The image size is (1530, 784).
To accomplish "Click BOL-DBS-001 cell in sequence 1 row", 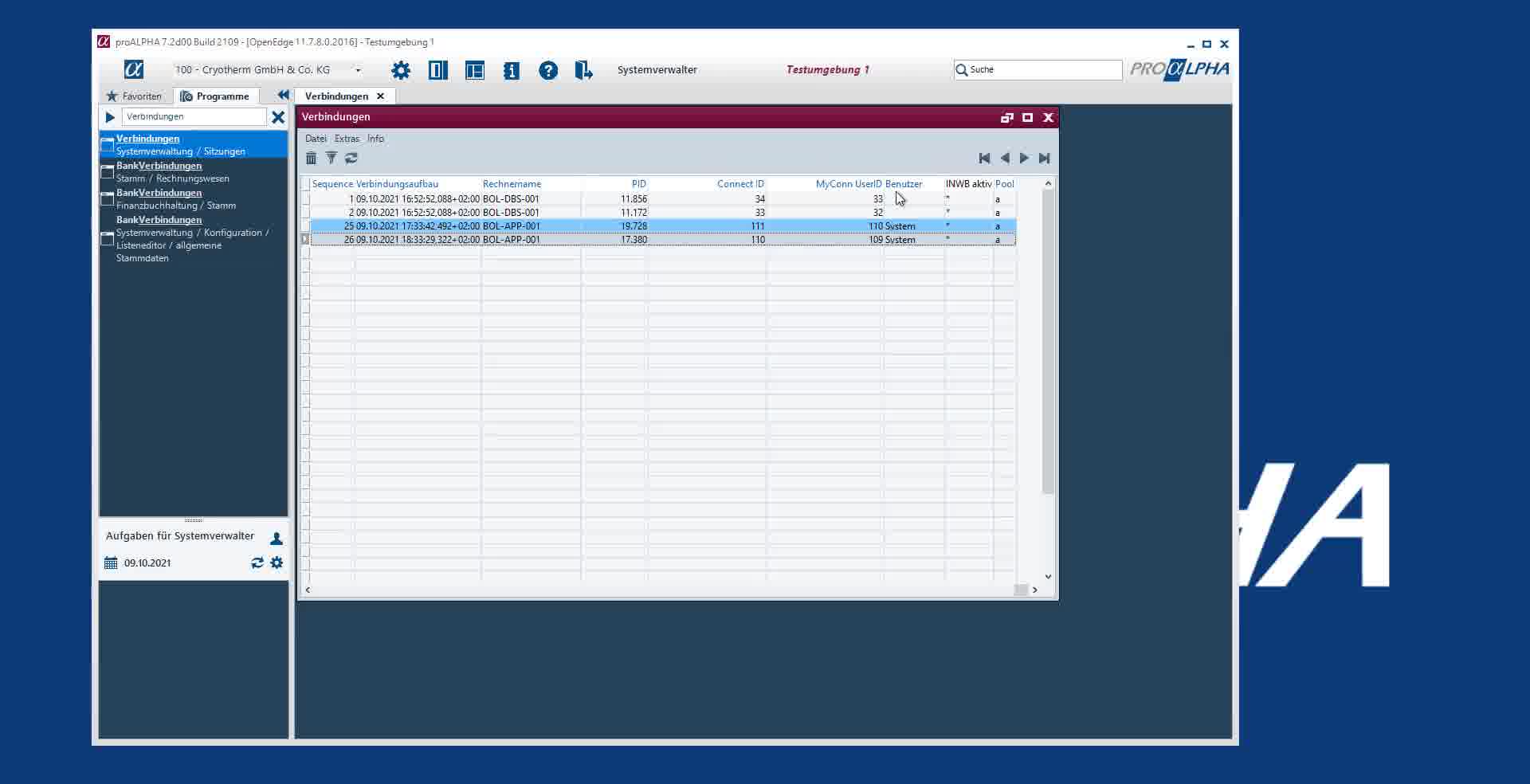I will (x=531, y=199).
